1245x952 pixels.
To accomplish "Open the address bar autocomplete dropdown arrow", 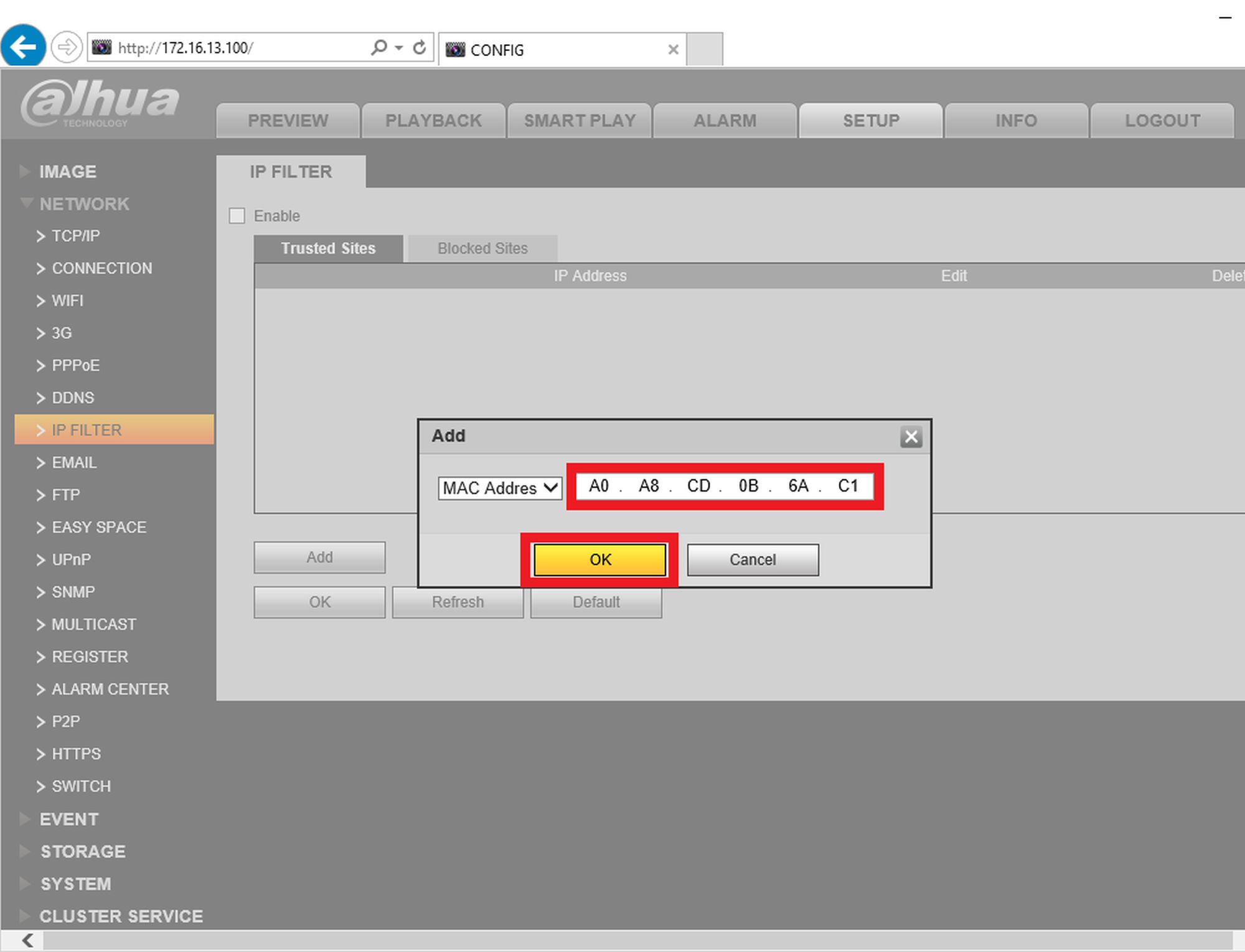I will 399,48.
